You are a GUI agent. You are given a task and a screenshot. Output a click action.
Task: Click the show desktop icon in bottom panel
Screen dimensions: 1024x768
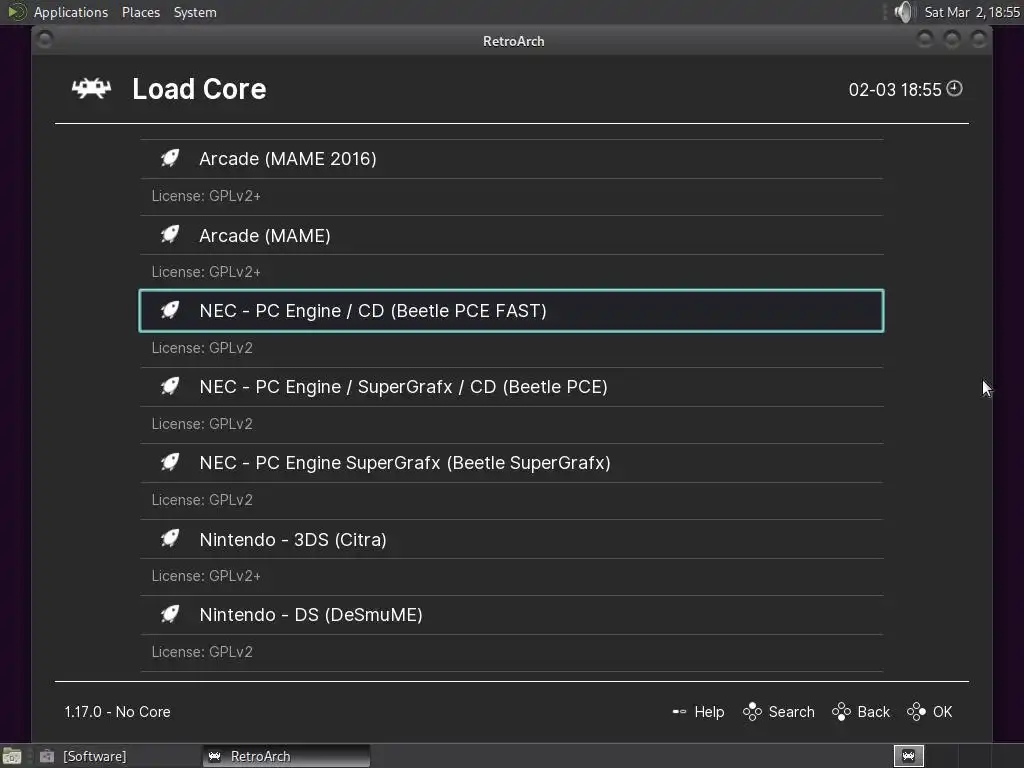click(x=11, y=756)
